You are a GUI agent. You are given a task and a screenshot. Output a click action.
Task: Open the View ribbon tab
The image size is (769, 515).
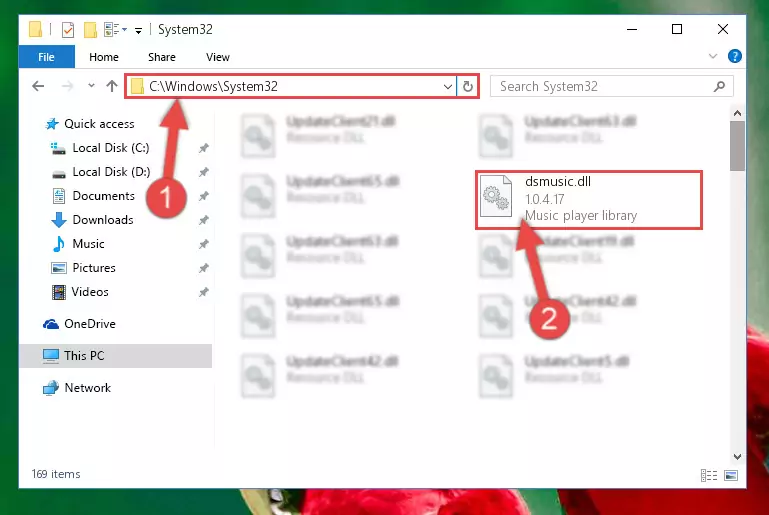tap(218, 57)
